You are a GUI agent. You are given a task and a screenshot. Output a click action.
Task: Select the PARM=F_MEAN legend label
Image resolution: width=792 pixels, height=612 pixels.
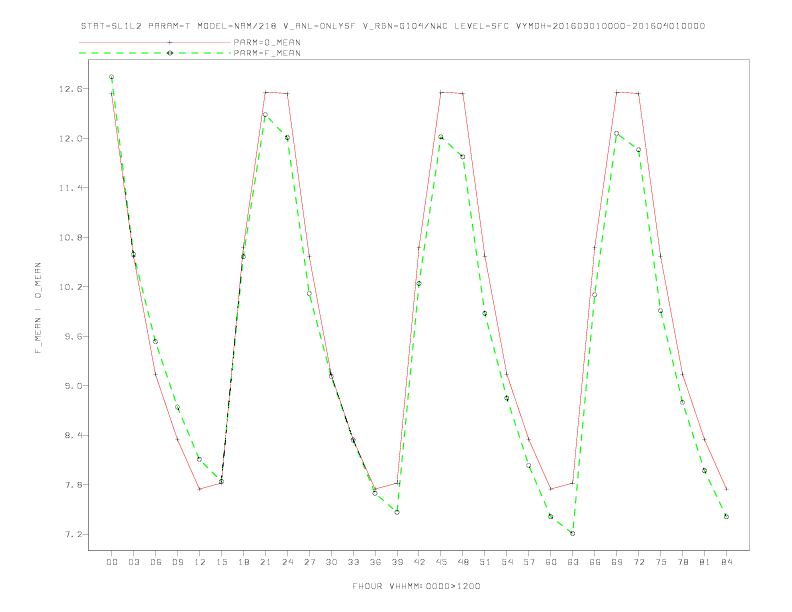(267, 53)
